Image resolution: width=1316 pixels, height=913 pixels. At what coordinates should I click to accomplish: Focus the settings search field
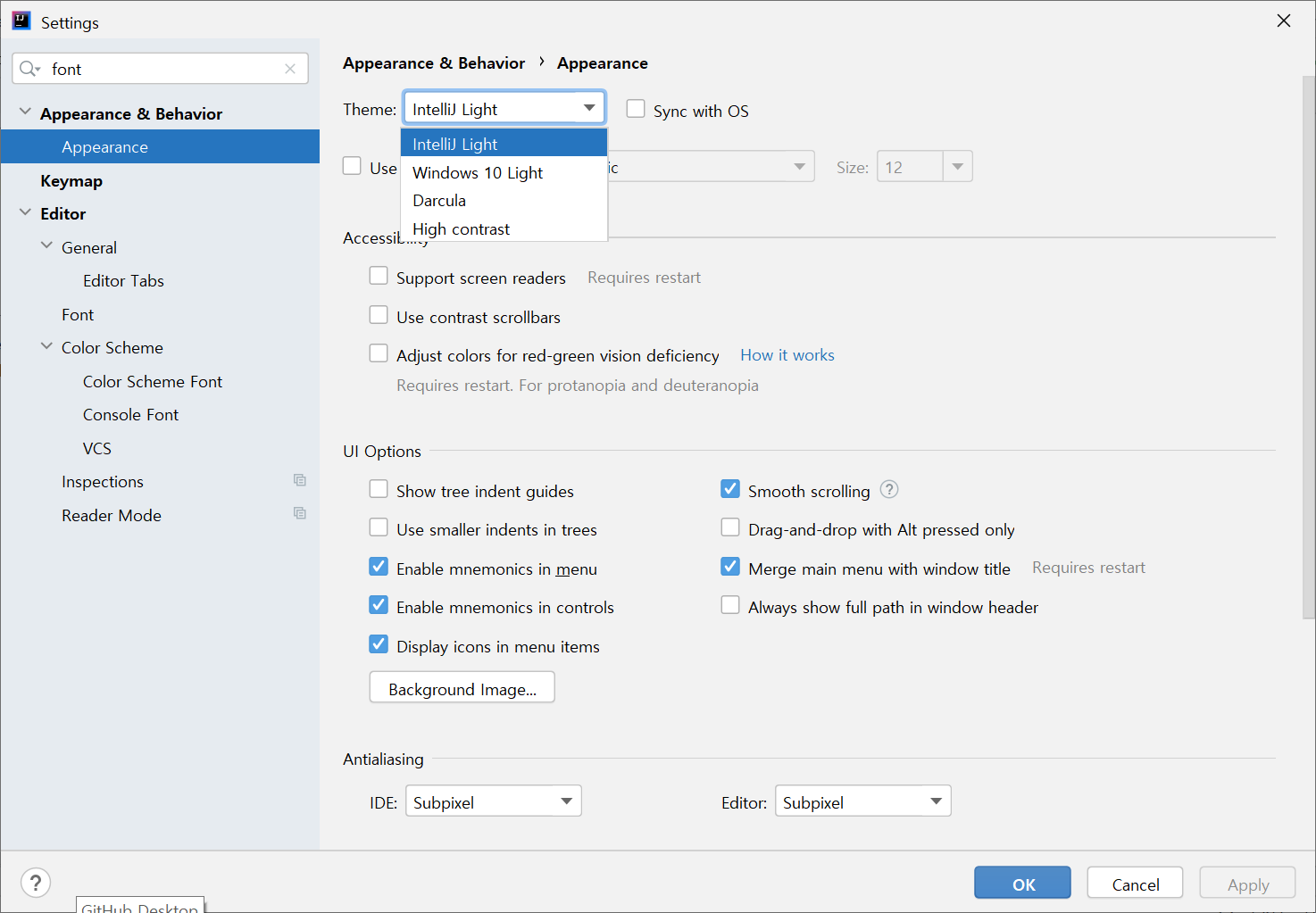[161, 69]
